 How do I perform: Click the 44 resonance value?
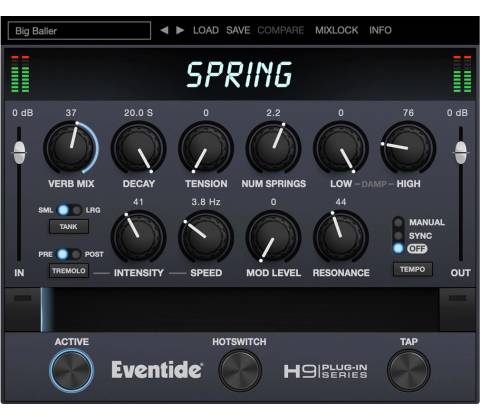(341, 202)
